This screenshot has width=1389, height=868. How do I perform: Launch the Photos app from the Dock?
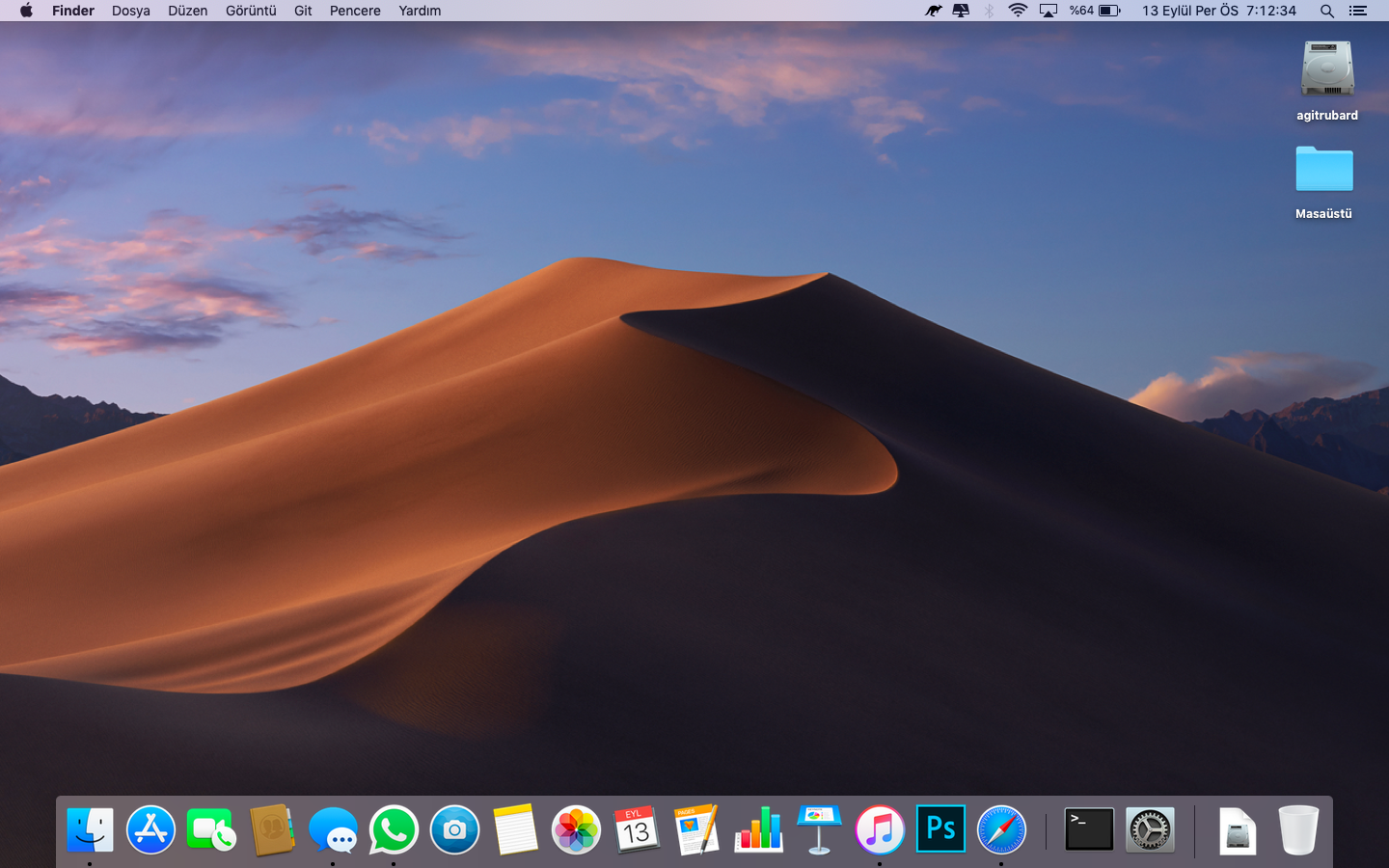(576, 829)
